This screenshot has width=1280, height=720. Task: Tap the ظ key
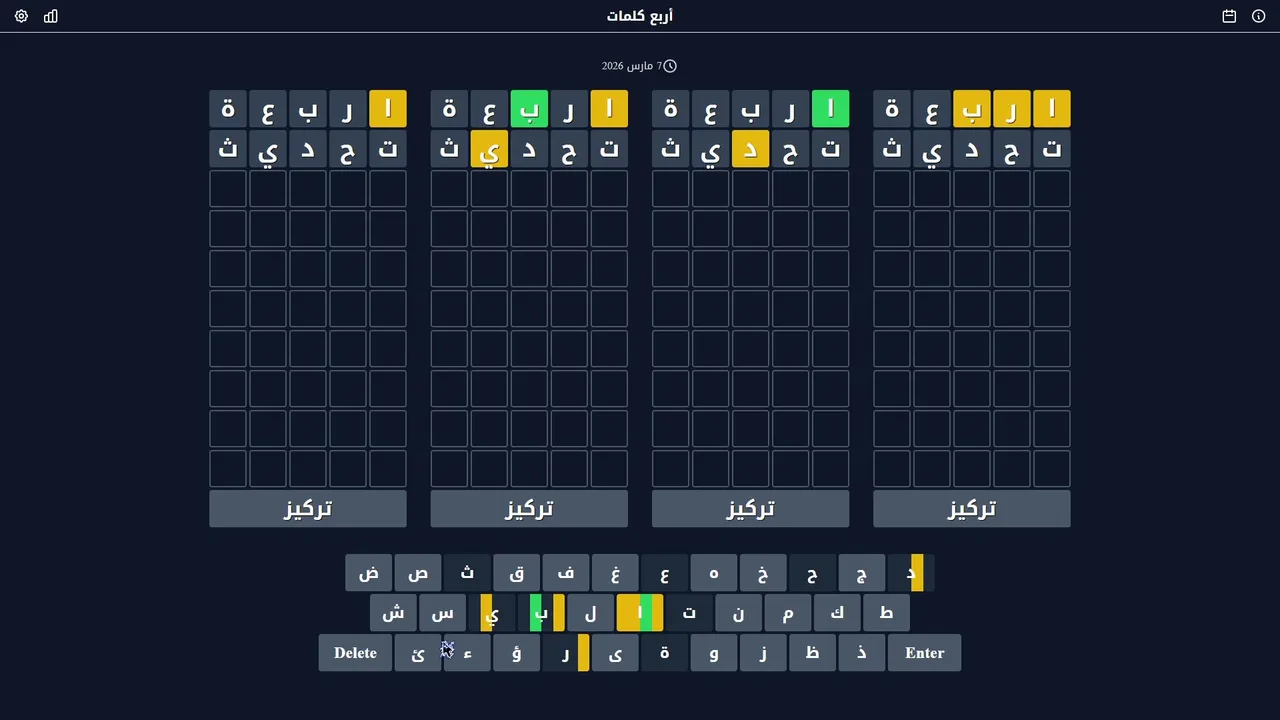tap(812, 653)
